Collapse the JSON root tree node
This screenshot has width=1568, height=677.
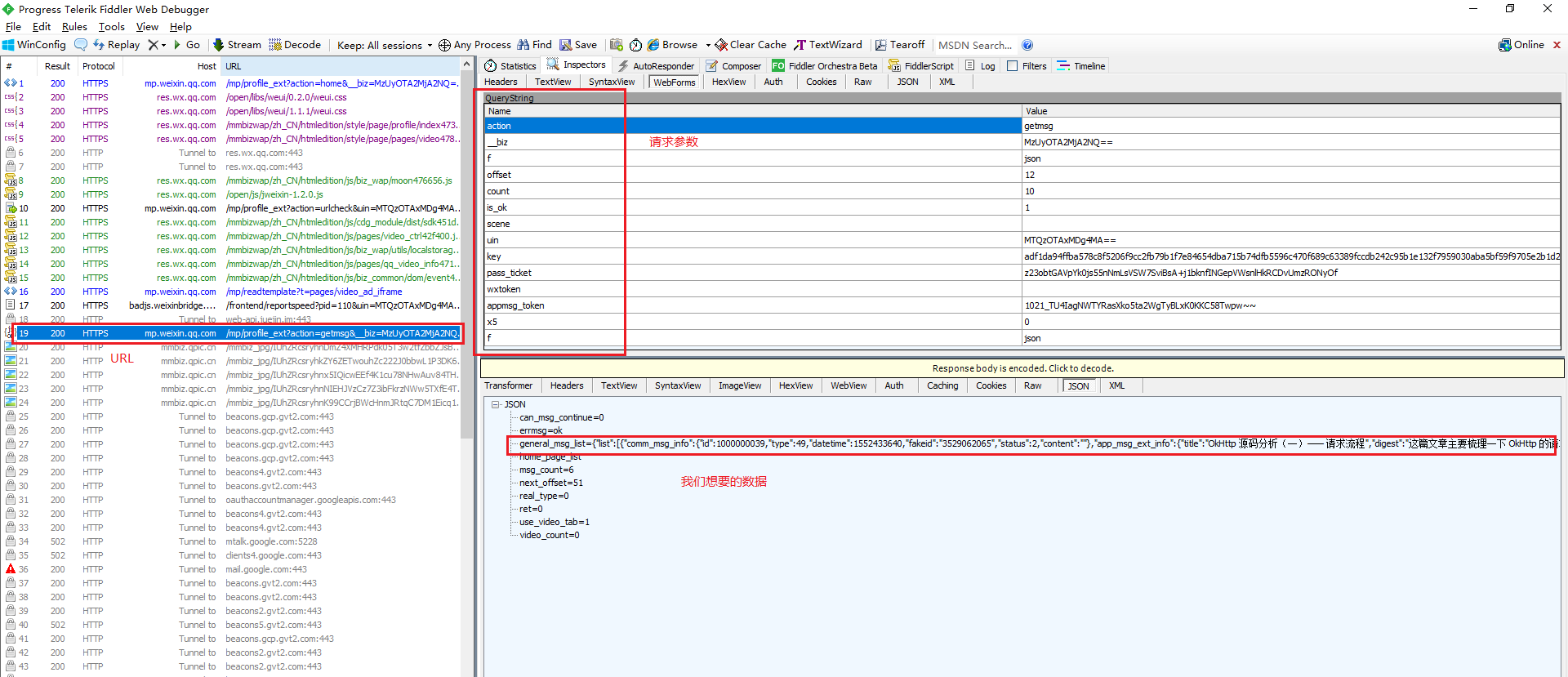[x=496, y=404]
